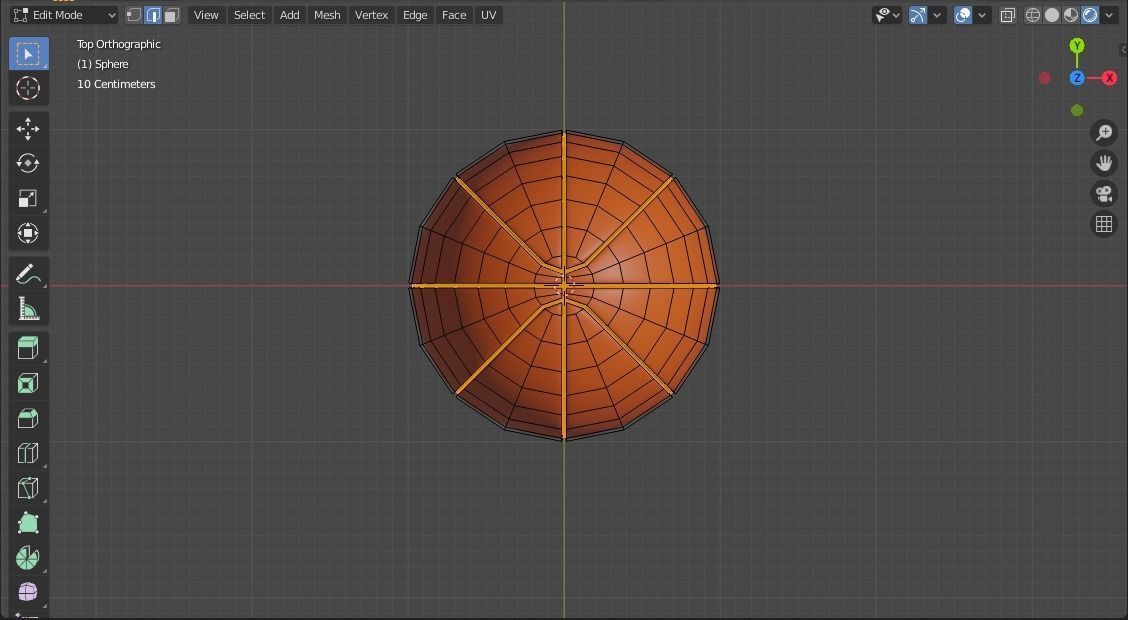Open the Select menu
The height and width of the screenshot is (620, 1128).
[249, 15]
